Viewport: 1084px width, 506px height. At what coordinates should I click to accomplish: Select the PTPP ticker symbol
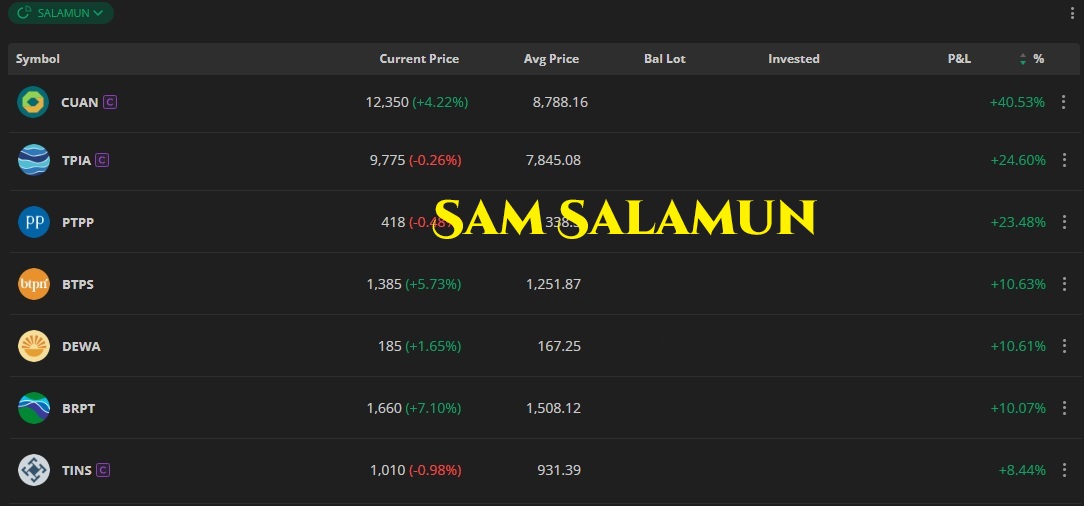pyautogui.click(x=77, y=222)
